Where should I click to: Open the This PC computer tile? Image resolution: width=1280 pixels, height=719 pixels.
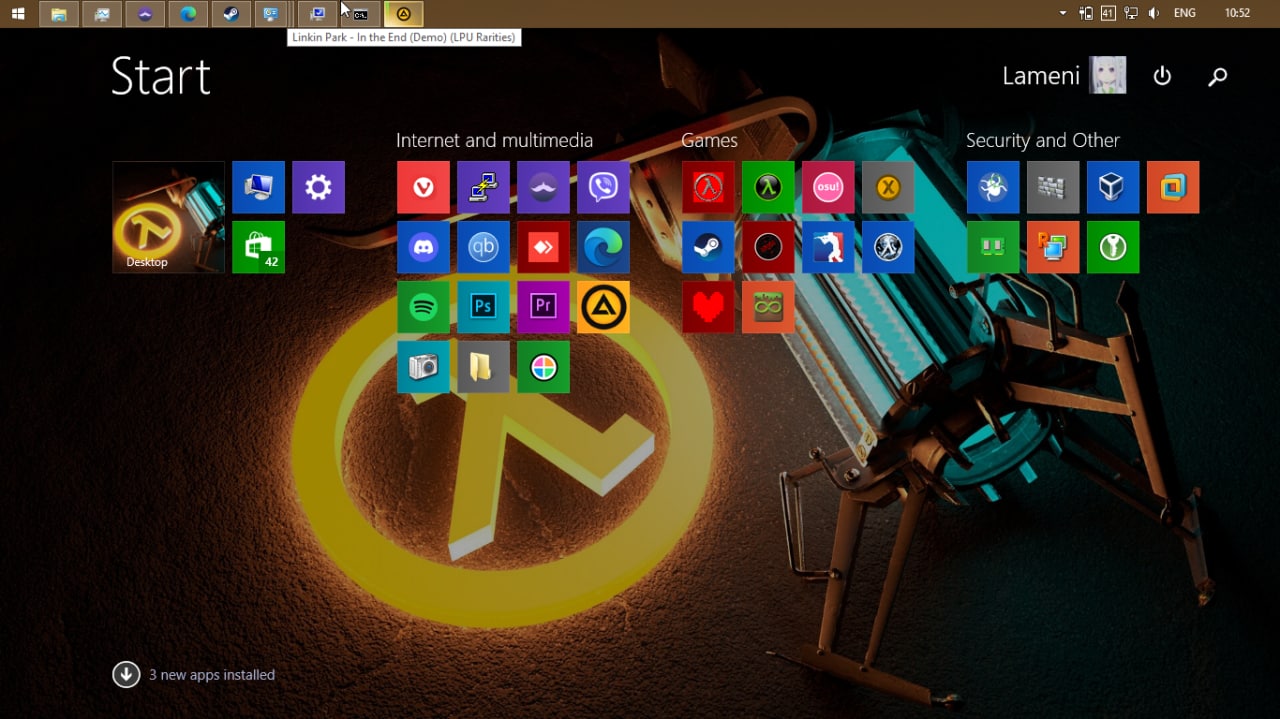pos(258,187)
